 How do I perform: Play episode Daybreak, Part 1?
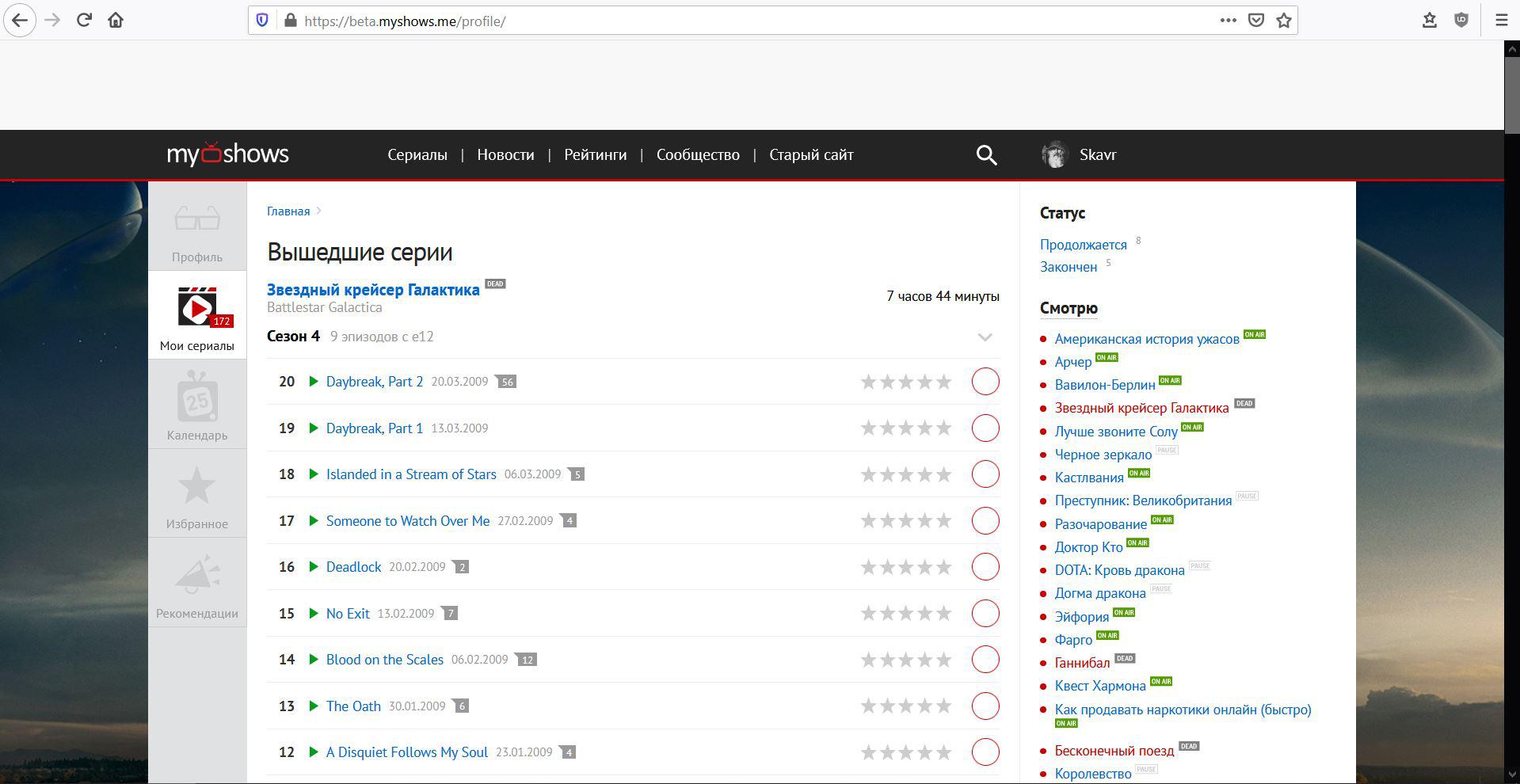point(314,428)
